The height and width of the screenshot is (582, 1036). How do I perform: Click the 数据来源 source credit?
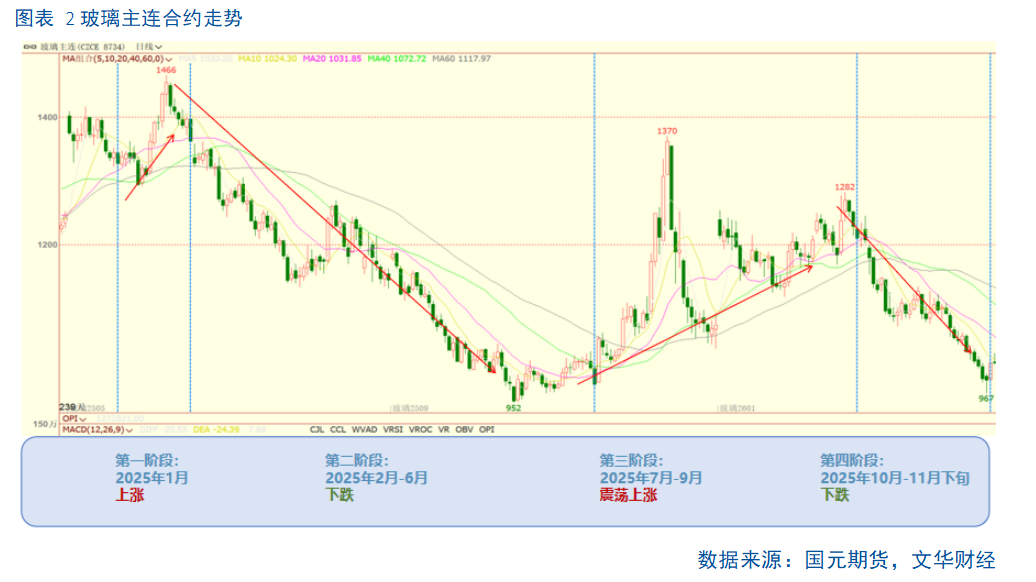[846, 560]
